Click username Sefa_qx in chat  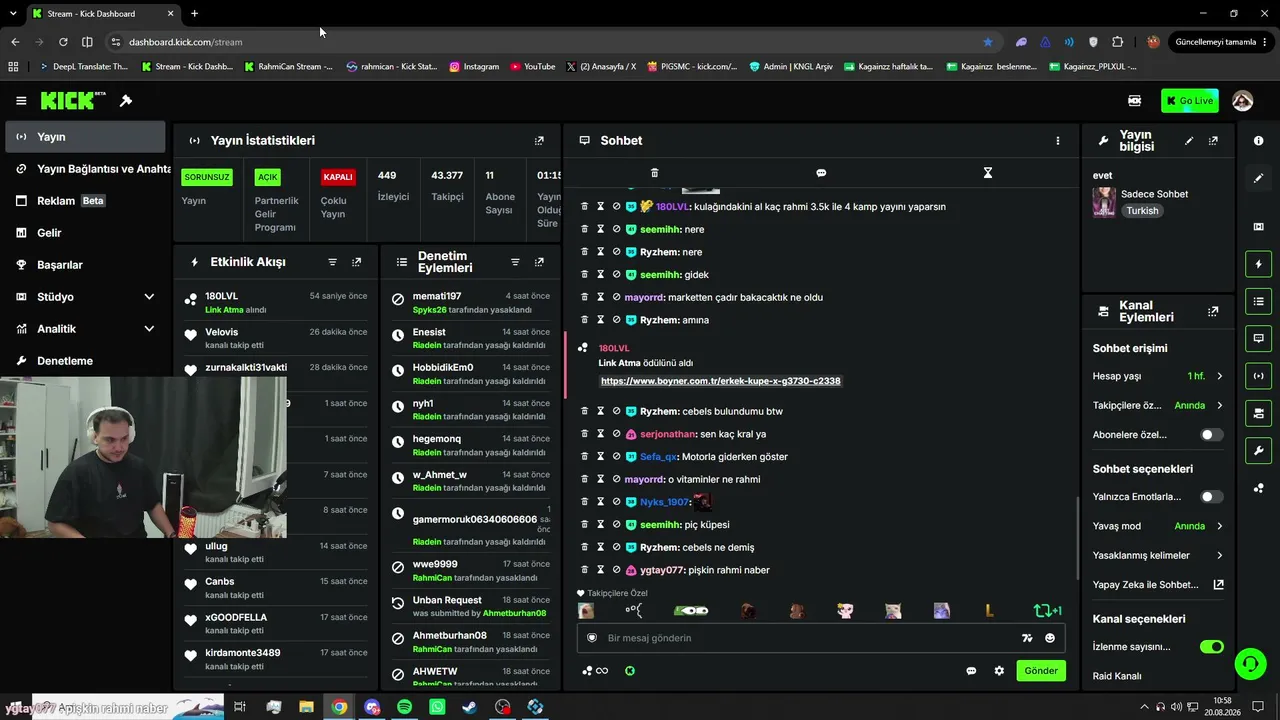pyautogui.click(x=658, y=457)
